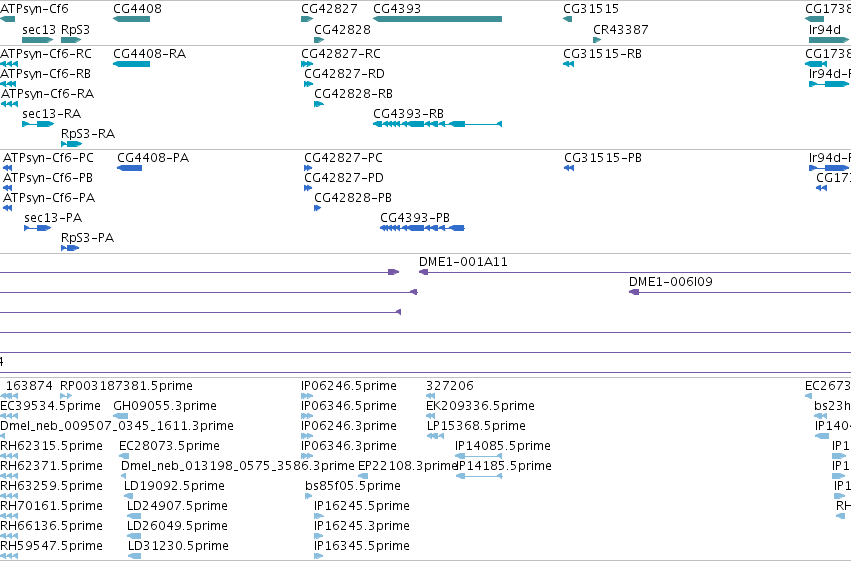
Task: Click the LD19092.5prime EST
Action: click(127, 496)
